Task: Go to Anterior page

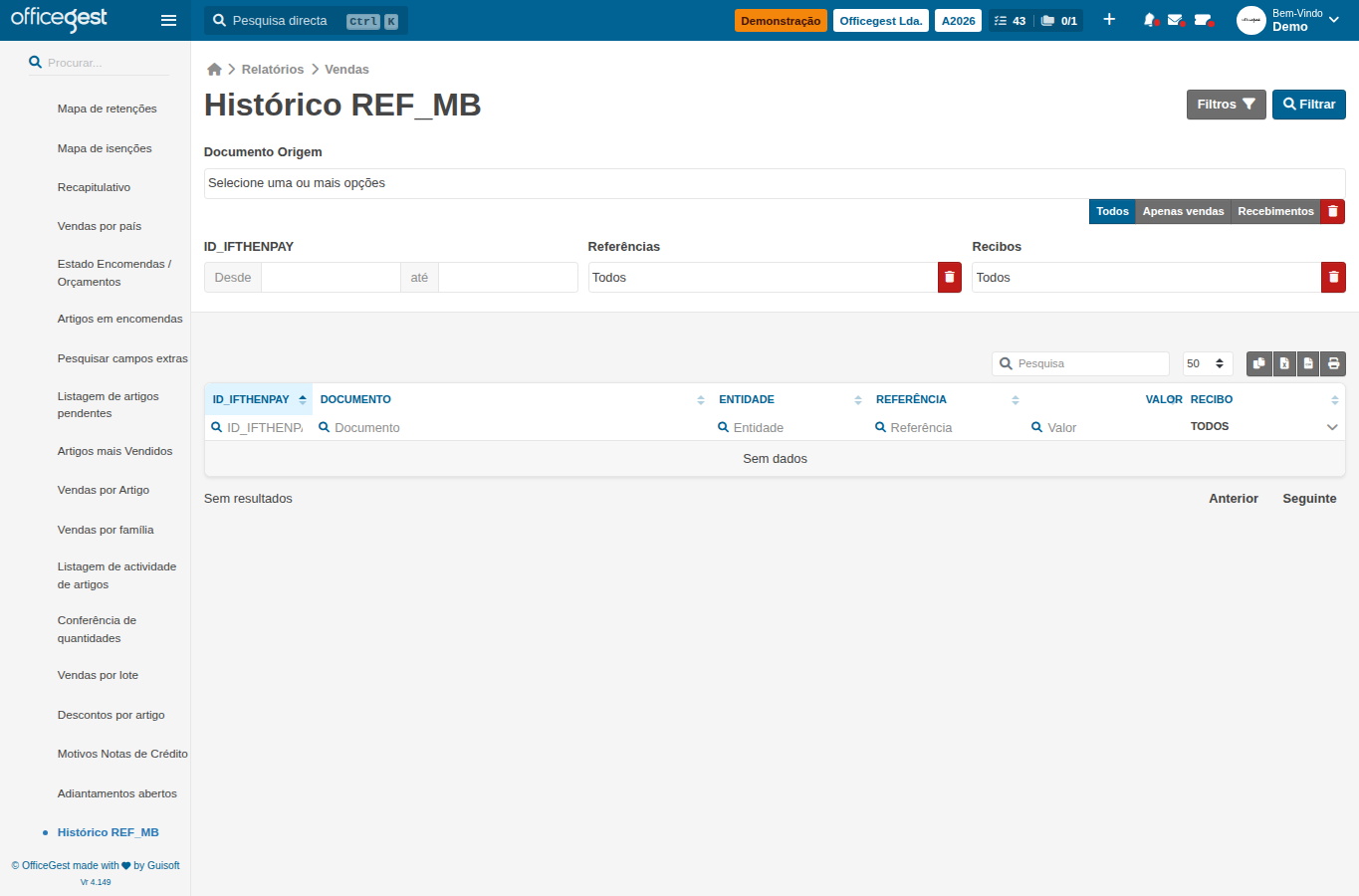Action: click(1234, 499)
